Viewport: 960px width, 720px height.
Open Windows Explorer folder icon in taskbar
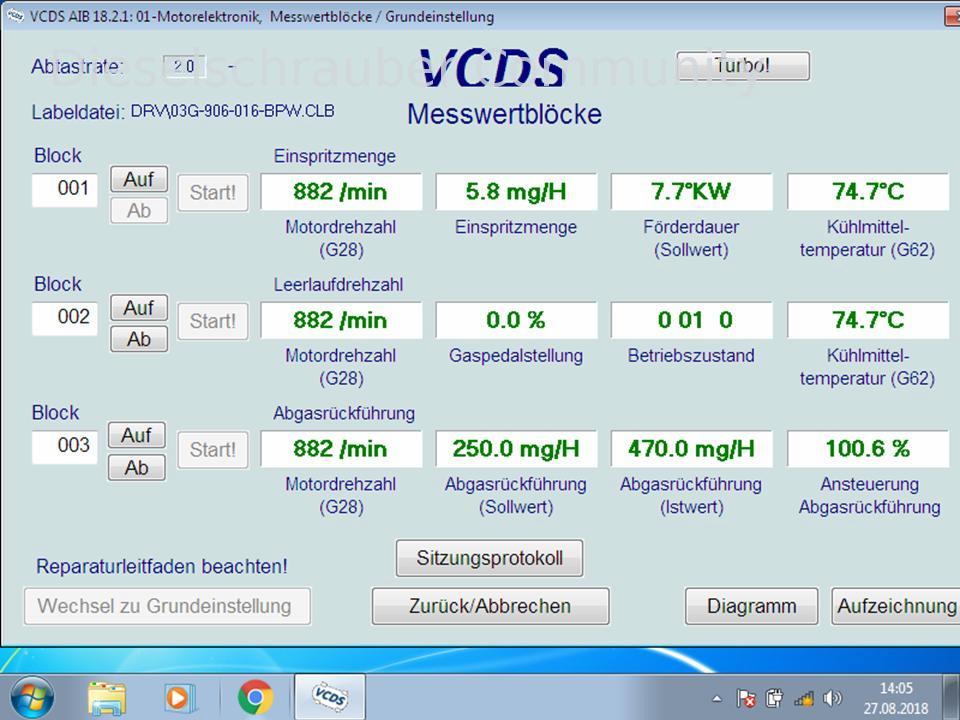107,697
